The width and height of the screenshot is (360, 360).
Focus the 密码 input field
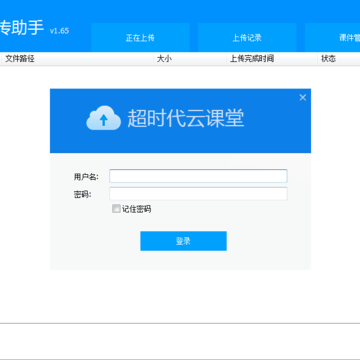(198, 194)
